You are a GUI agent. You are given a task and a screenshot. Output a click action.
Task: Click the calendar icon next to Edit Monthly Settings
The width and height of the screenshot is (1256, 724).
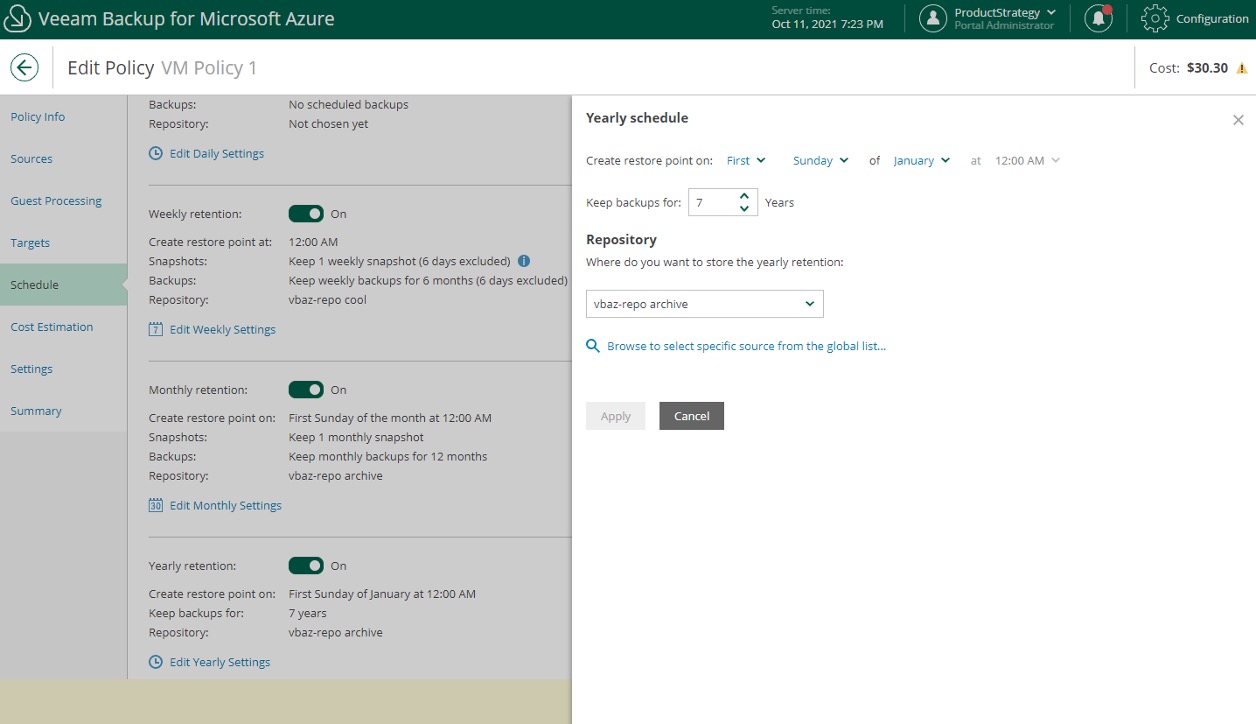coord(155,505)
